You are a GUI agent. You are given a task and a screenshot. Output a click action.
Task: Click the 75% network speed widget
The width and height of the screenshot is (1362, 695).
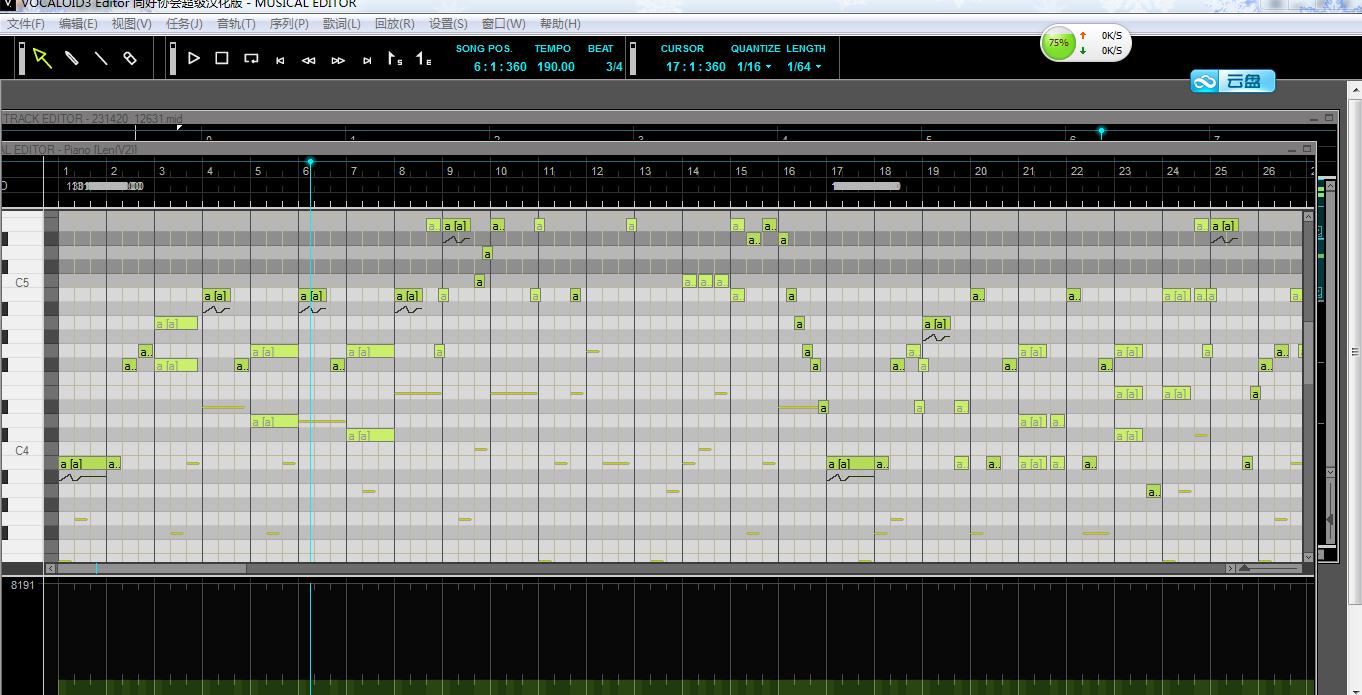tap(1086, 43)
